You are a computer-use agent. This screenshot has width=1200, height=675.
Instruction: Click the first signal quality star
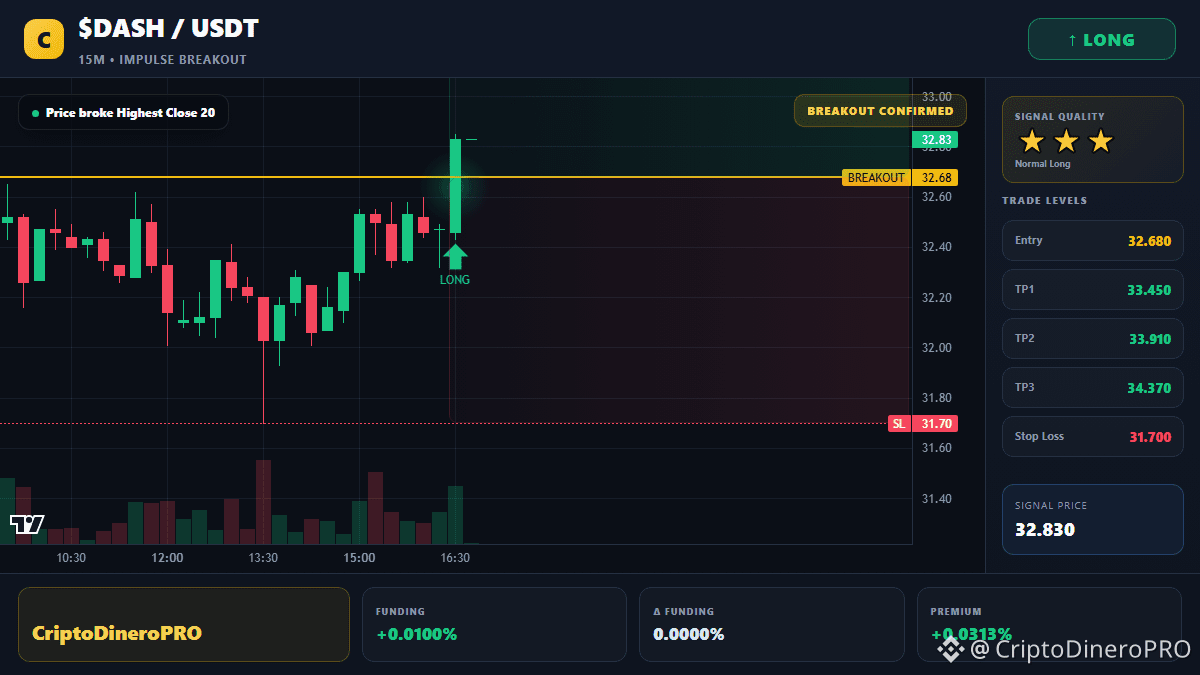pos(1032,141)
